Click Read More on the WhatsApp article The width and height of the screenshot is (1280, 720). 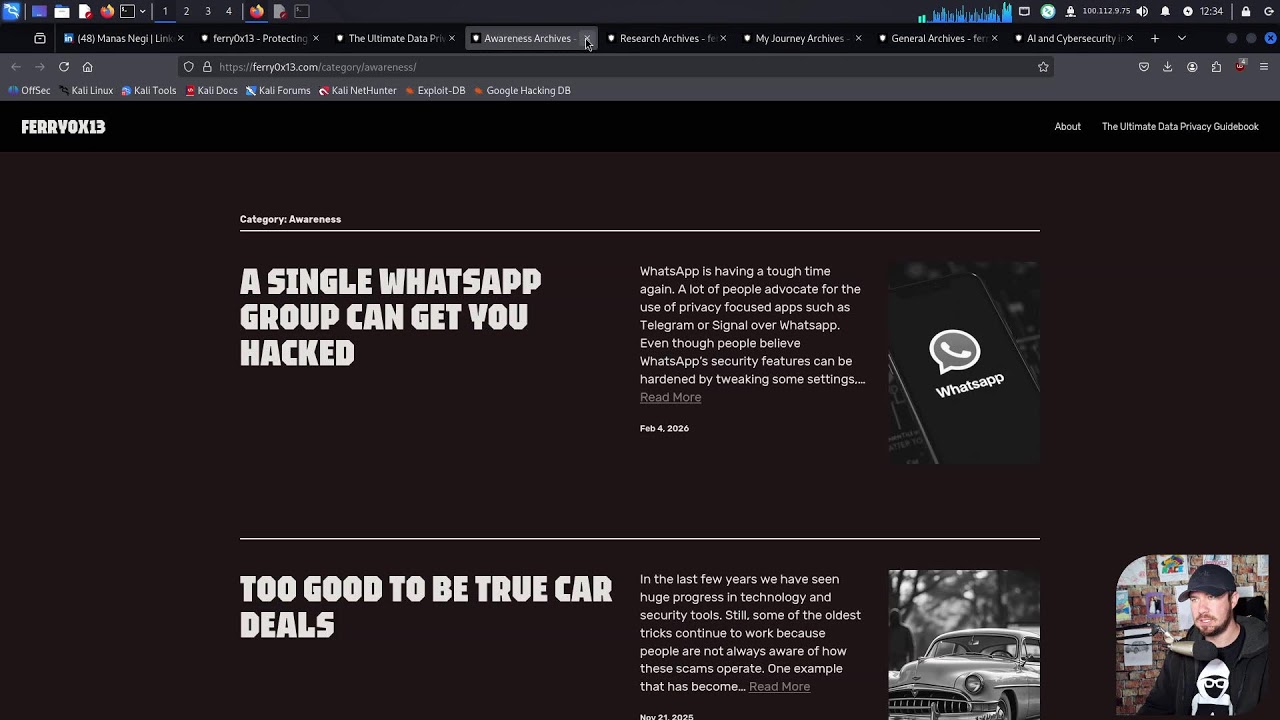[x=670, y=397]
